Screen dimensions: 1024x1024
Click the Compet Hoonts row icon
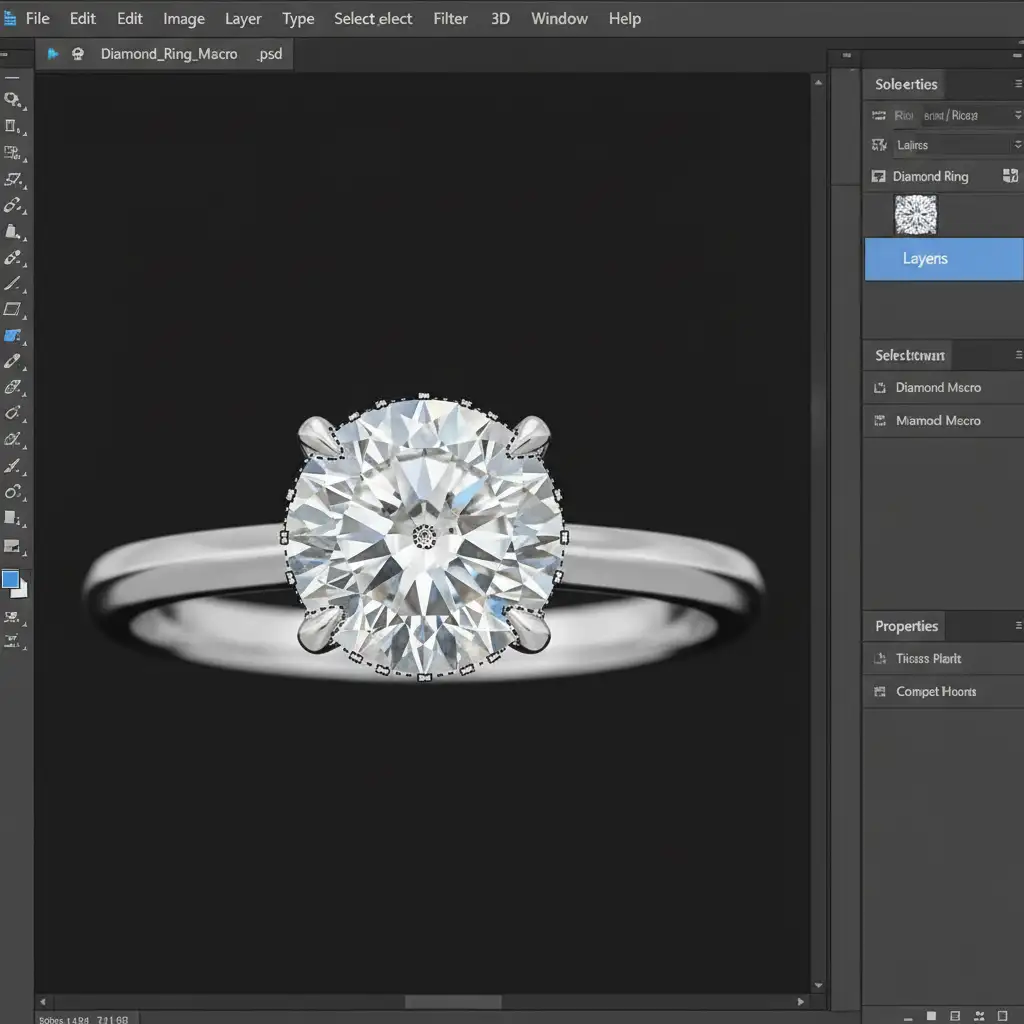(880, 692)
